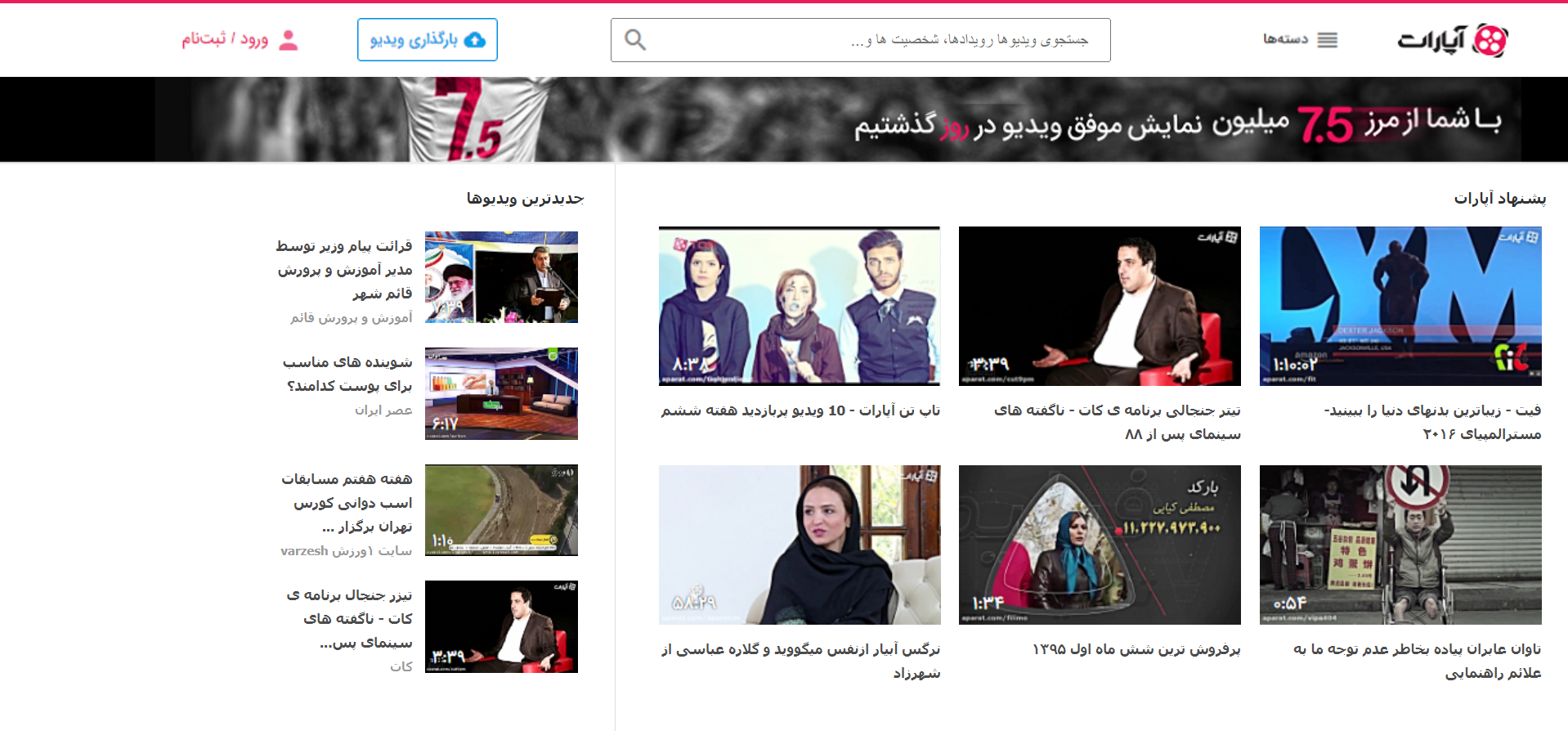
Task: Open the فیت bodybuilding video thumbnail
Action: pyautogui.click(x=1400, y=306)
